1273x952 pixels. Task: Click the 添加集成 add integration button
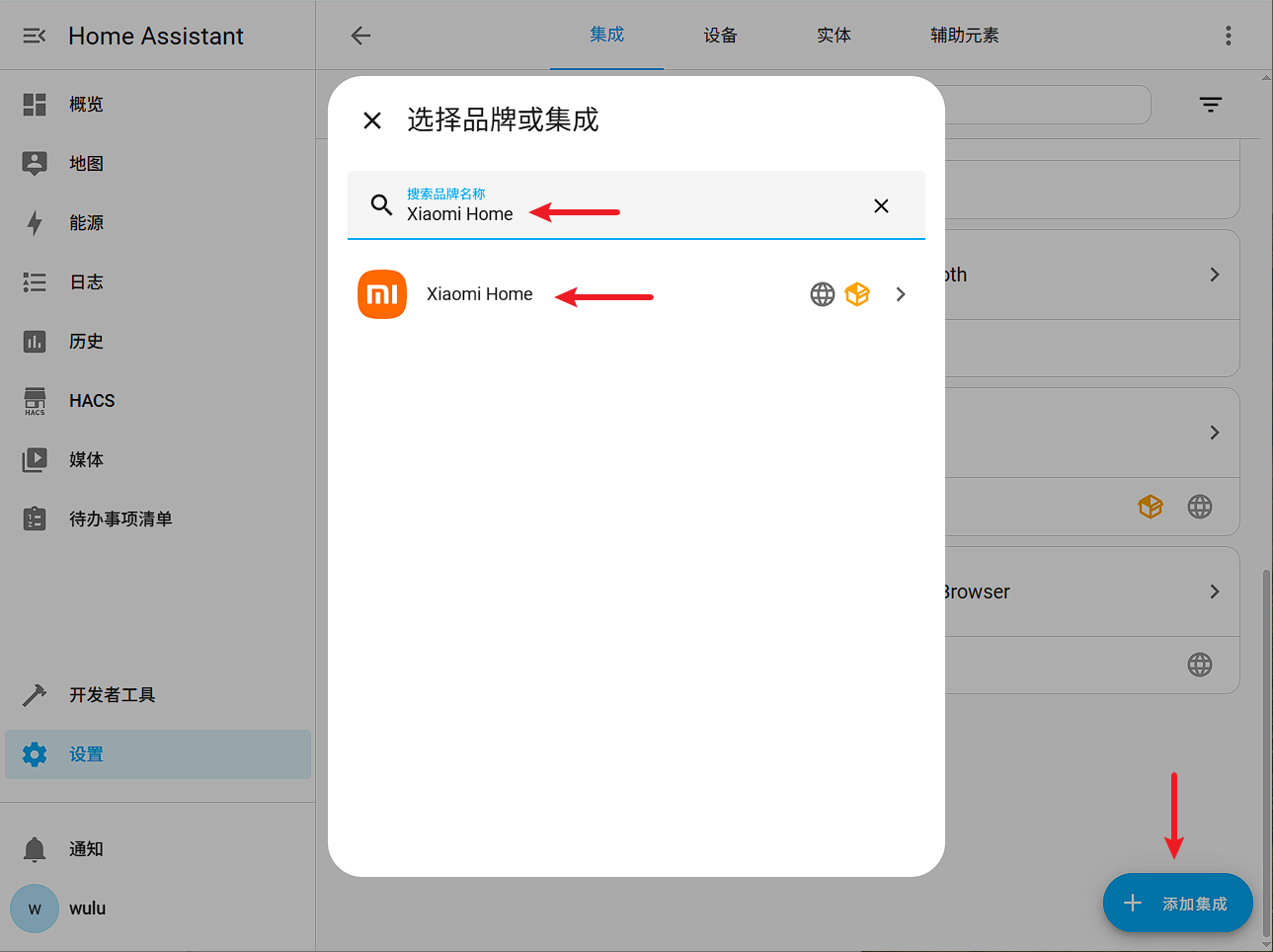(x=1177, y=903)
